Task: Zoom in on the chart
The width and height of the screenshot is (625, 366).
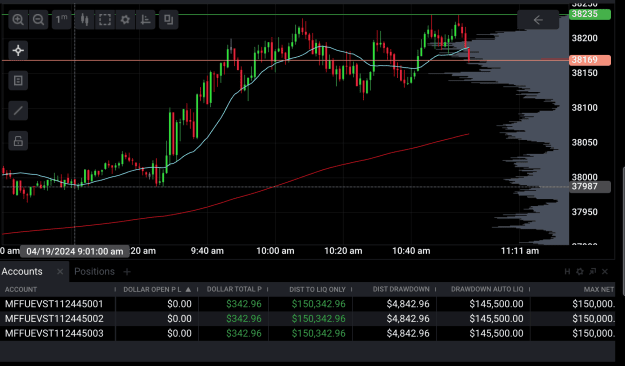Action: point(18,20)
